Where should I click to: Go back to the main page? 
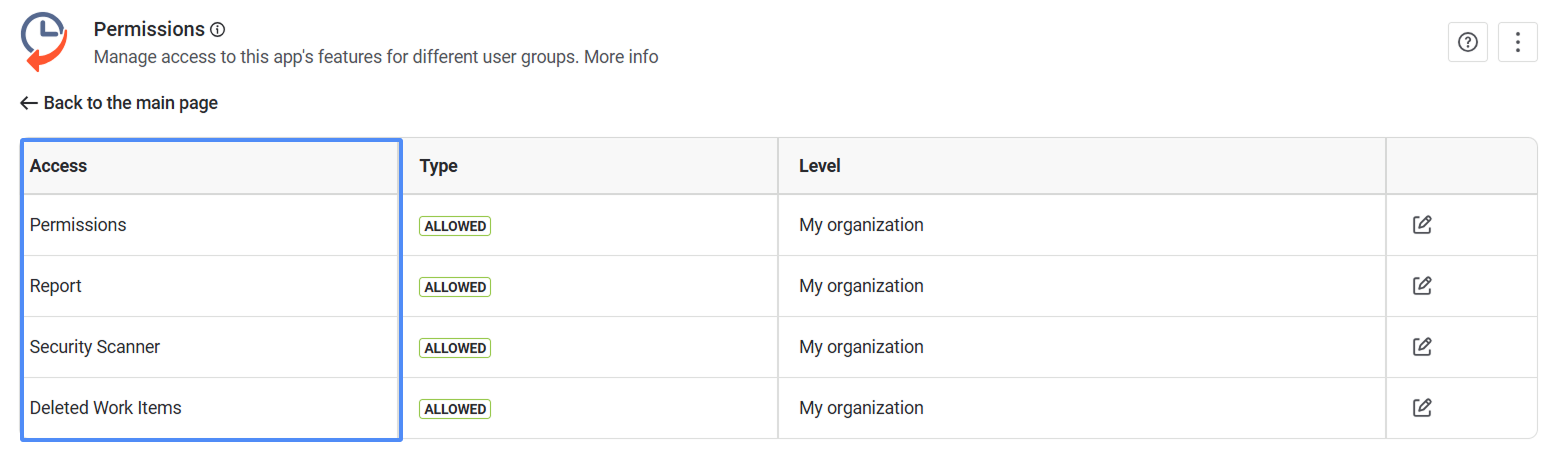130,103
